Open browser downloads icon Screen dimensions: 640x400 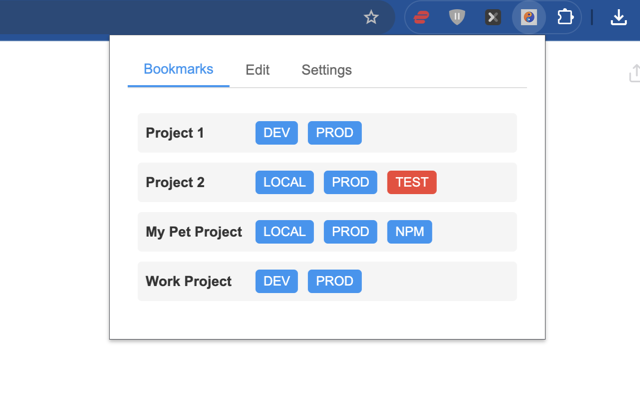click(619, 17)
